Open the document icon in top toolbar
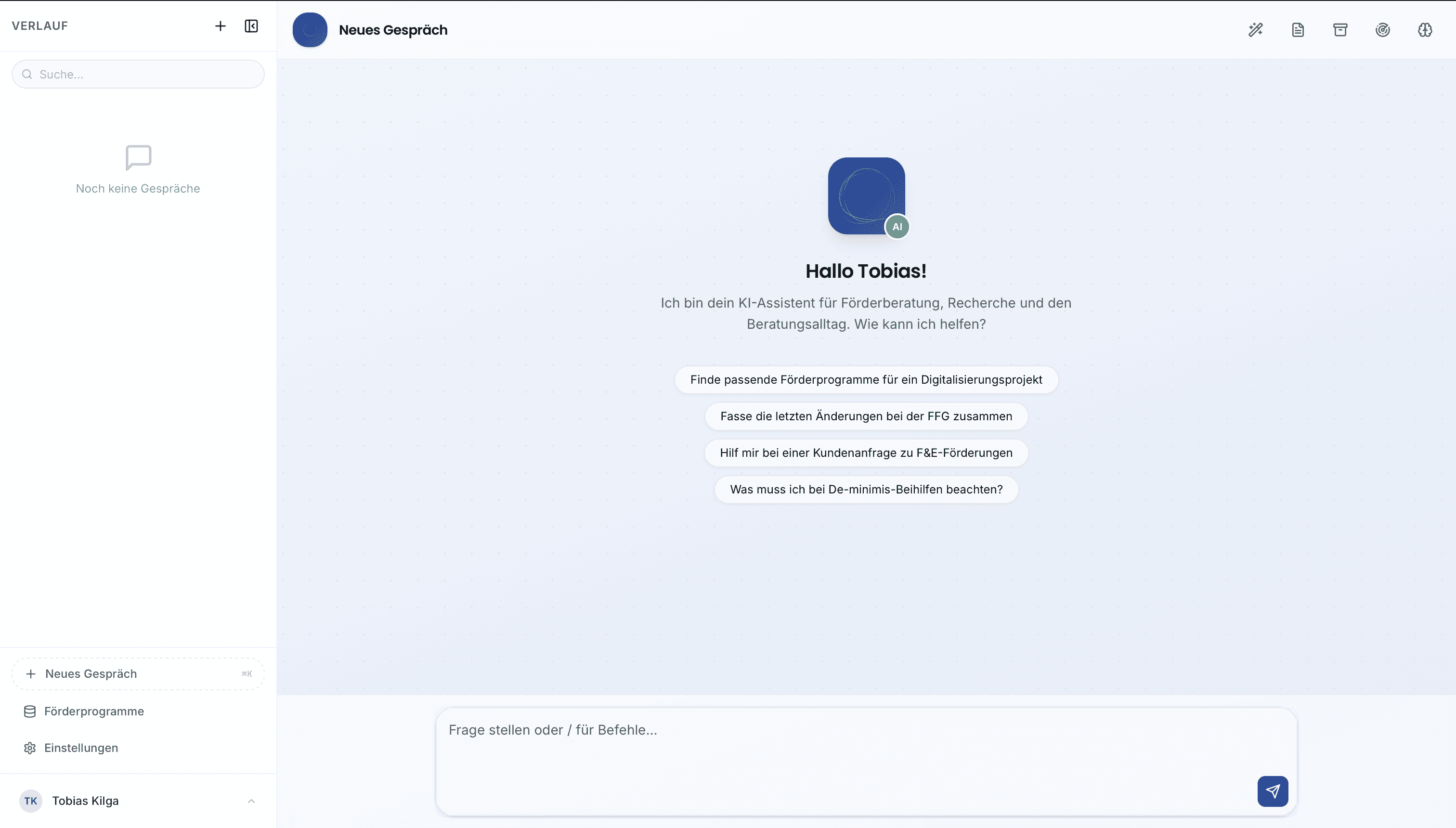Image resolution: width=1456 pixels, height=828 pixels. (x=1298, y=29)
